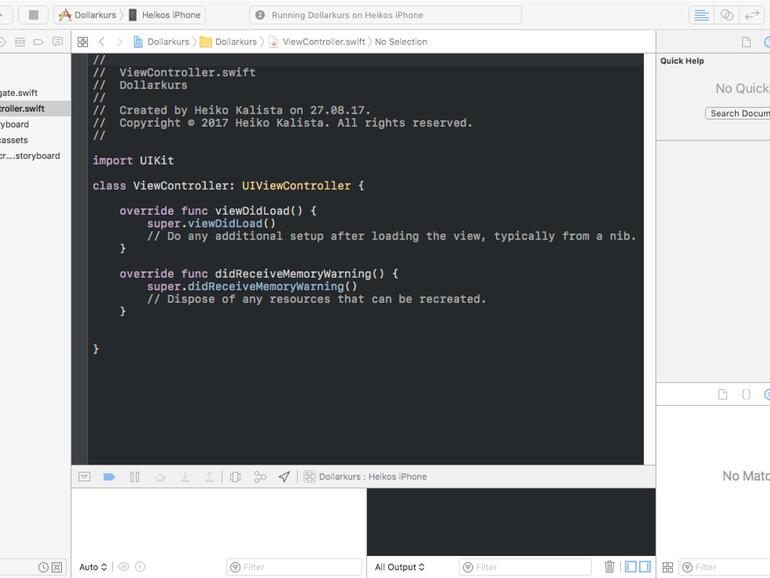This screenshot has height=578, width=770.
Task: Focus the variables view Filter field
Action: point(294,567)
